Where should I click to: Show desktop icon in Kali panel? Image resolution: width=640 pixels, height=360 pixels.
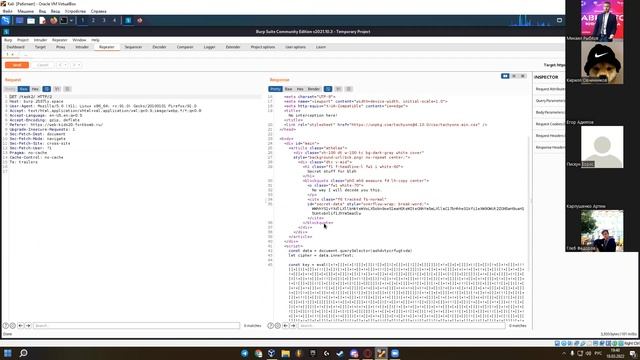[19, 20]
